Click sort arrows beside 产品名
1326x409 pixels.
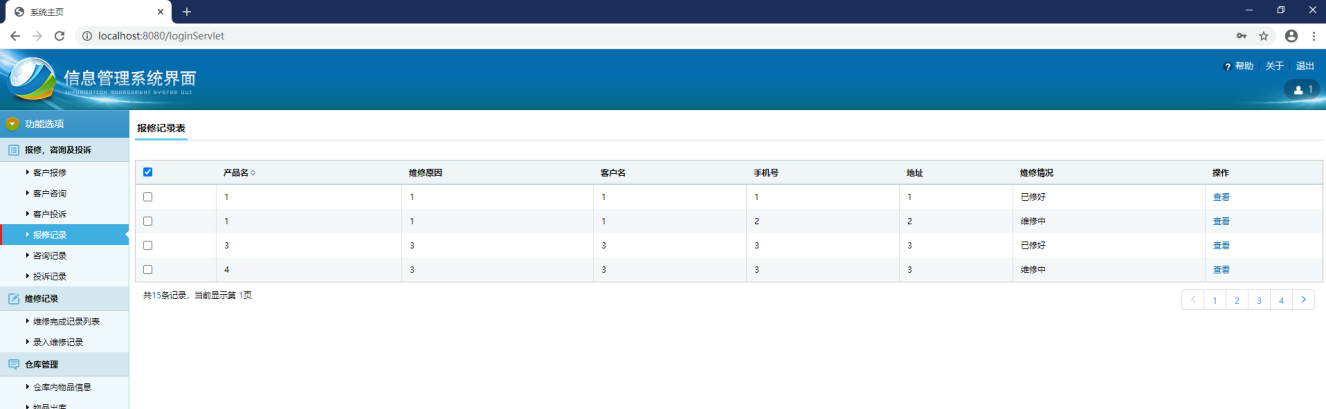pos(253,173)
